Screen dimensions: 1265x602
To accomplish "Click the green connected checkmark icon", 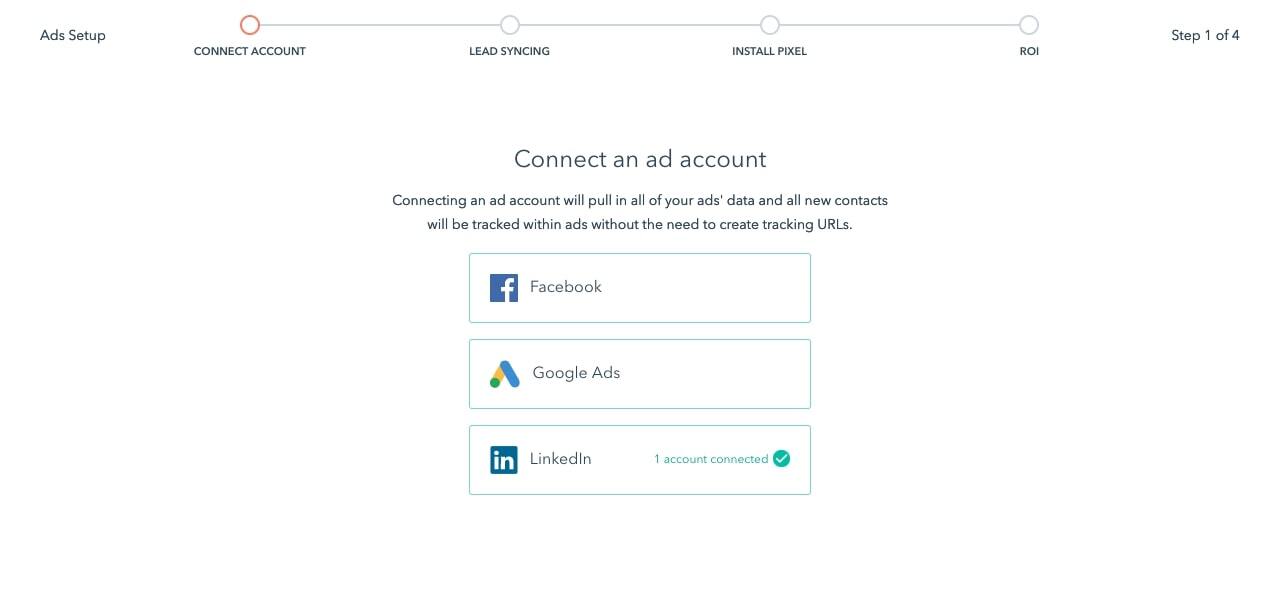I will coord(782,459).
